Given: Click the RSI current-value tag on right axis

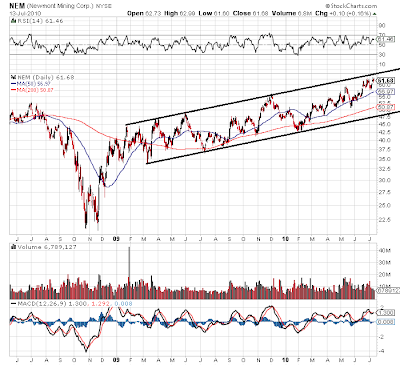Looking at the screenshot, I should [x=386, y=39].
